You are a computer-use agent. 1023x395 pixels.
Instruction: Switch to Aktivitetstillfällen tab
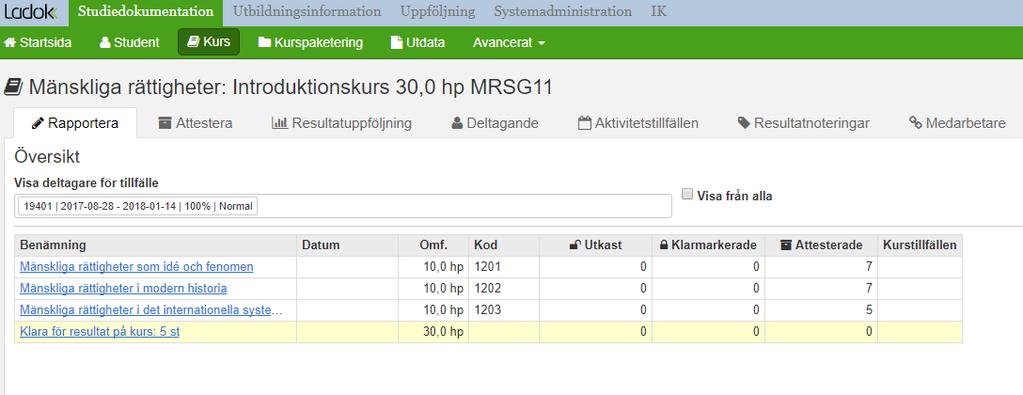[638, 123]
